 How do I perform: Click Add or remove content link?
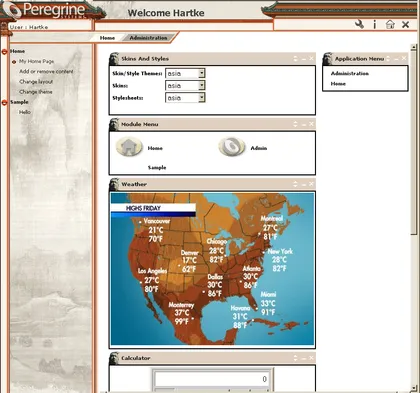coord(46,71)
